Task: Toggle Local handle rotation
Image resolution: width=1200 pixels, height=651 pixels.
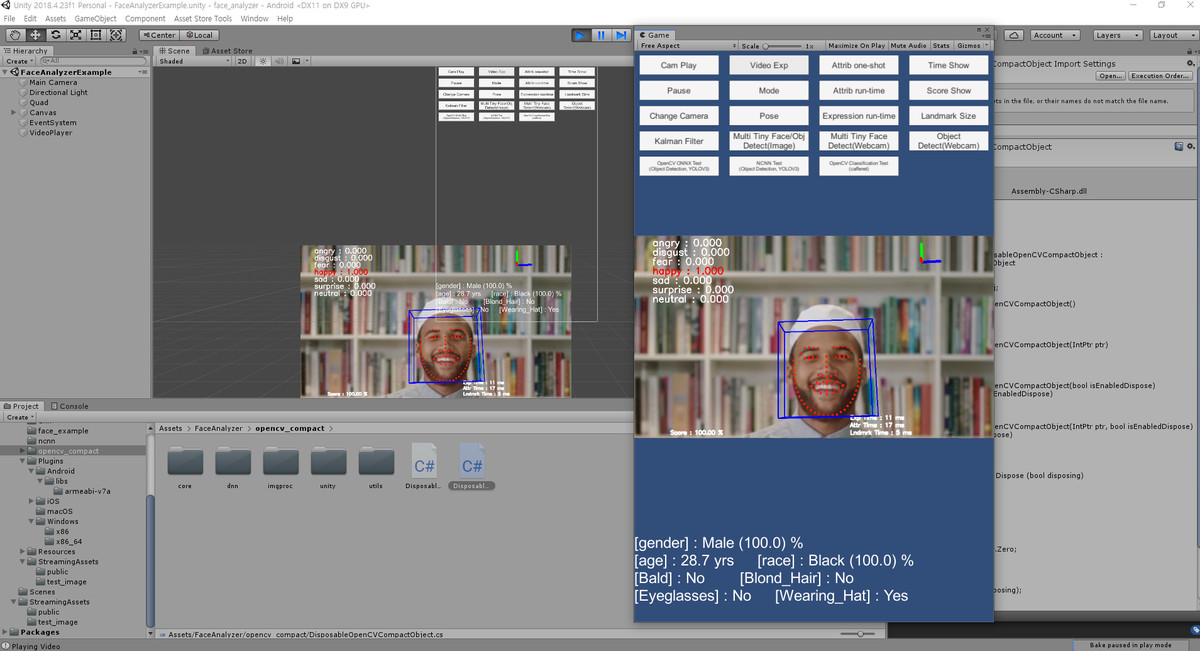Action: (198, 35)
